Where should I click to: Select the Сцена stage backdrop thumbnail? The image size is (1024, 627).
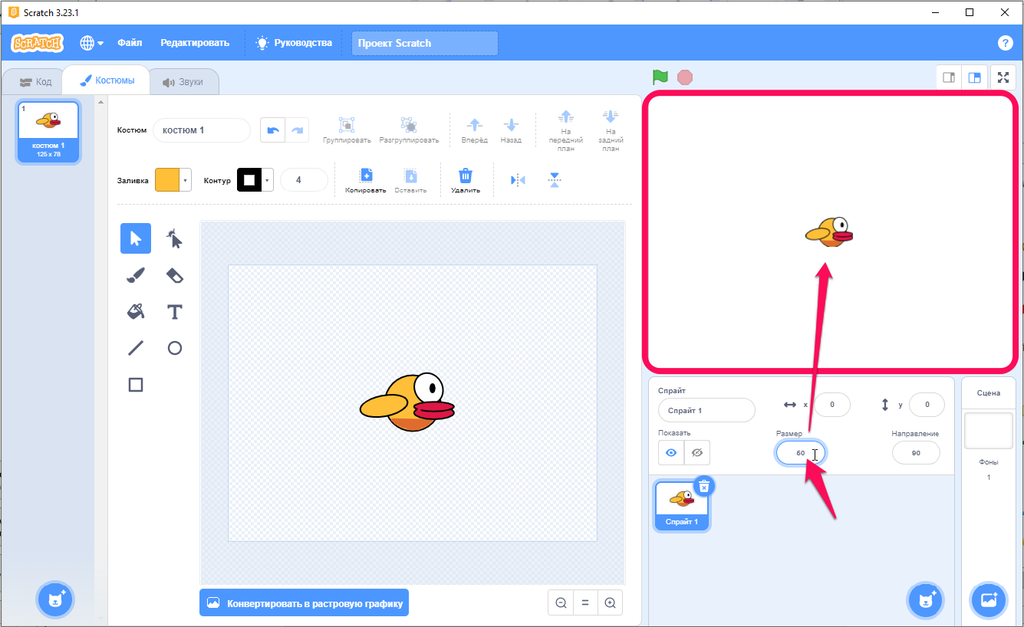(x=989, y=430)
